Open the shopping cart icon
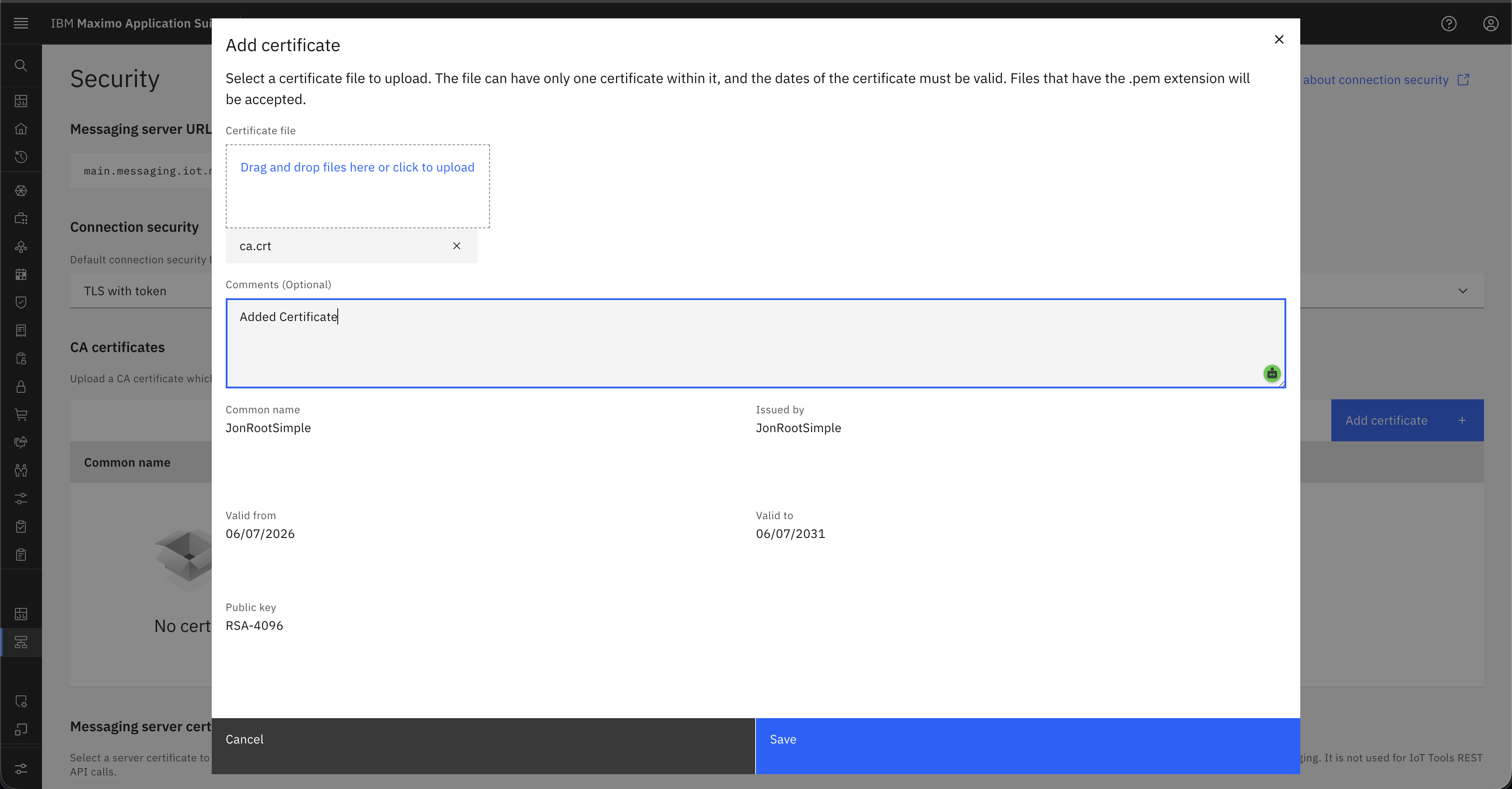This screenshot has height=789, width=1512. pos(21,415)
